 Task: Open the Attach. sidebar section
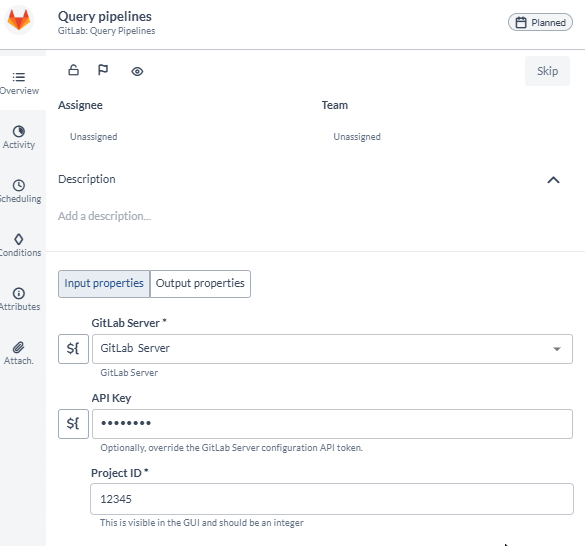point(19,353)
